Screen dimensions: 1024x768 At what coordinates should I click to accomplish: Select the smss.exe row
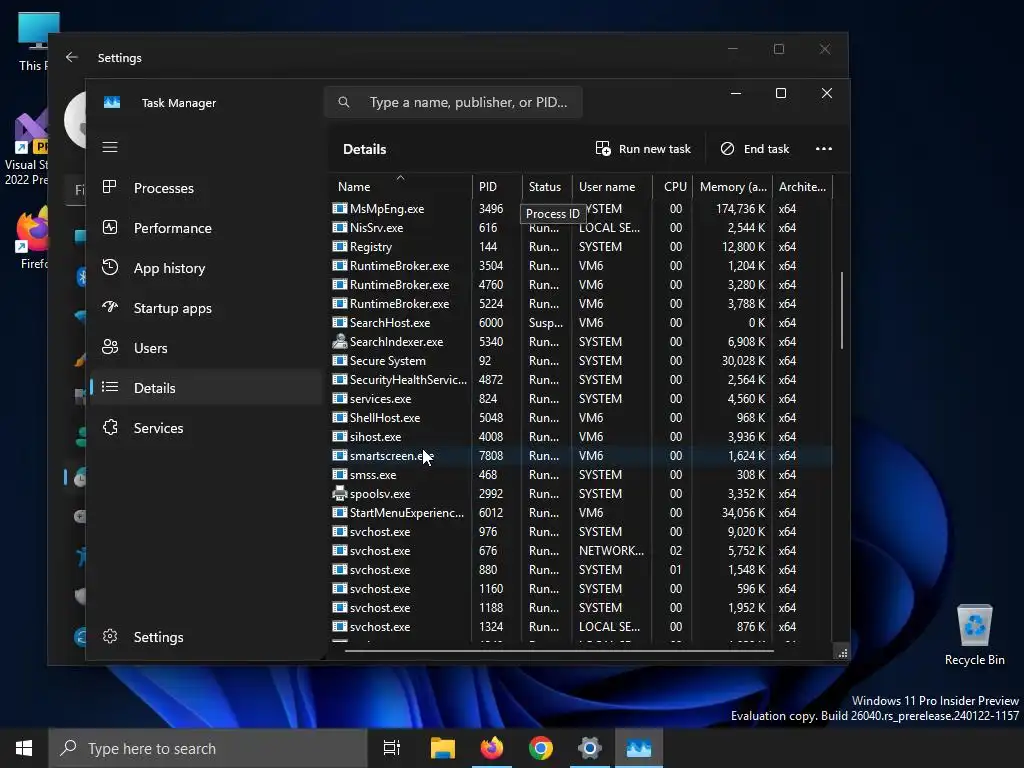point(581,474)
